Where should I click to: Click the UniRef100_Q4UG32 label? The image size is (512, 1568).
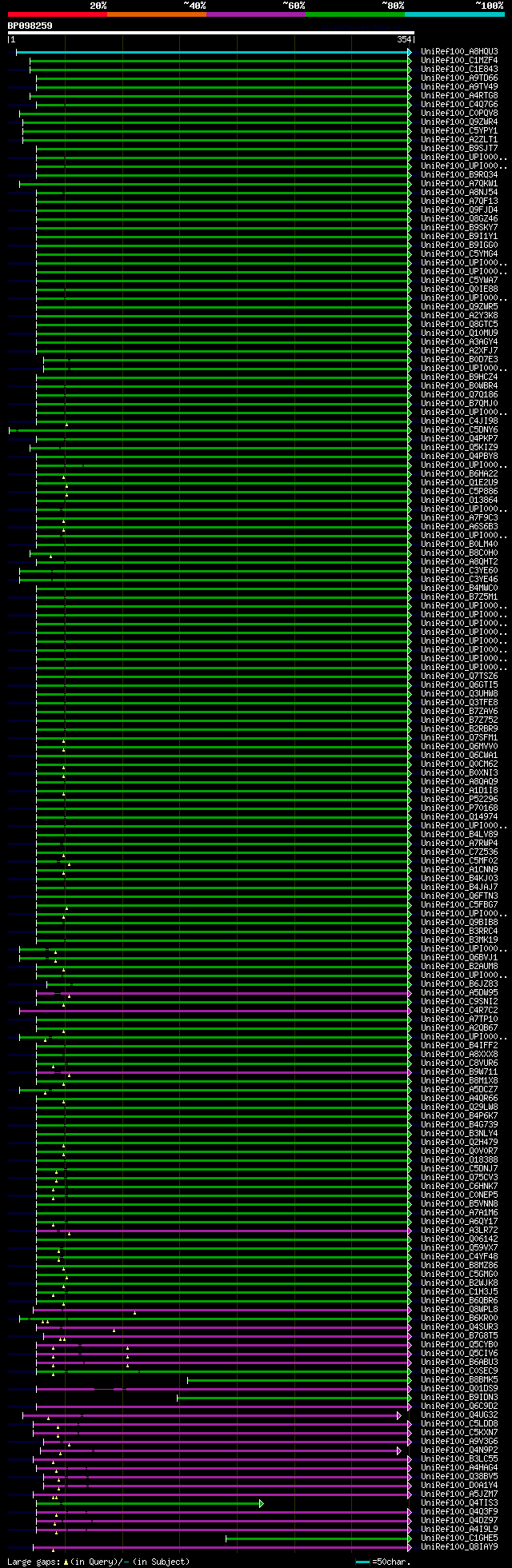459,1414
